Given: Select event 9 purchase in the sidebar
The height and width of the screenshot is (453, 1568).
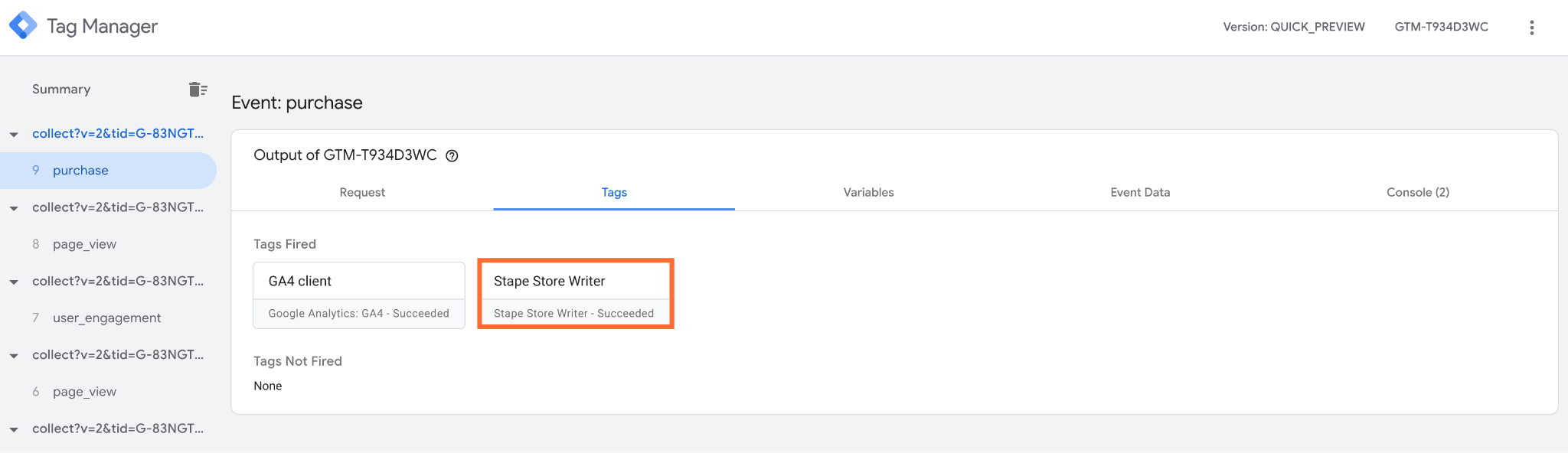Looking at the screenshot, I should tap(107, 171).
